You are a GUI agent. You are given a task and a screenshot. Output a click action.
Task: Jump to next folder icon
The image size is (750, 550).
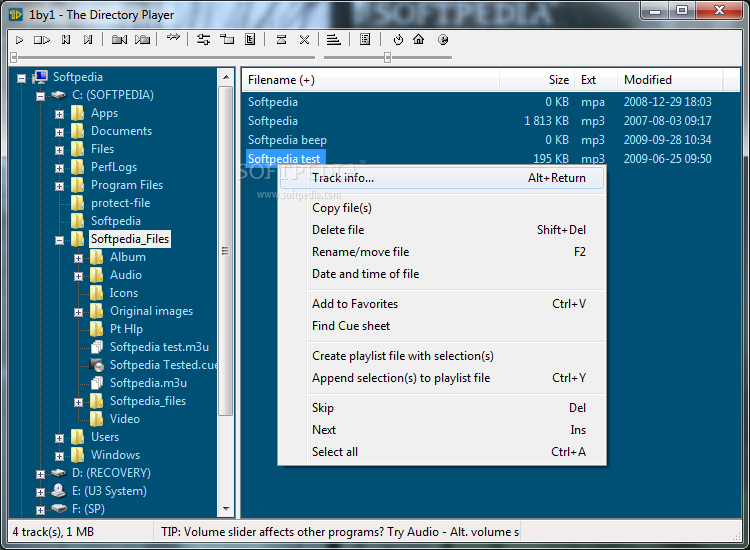143,40
